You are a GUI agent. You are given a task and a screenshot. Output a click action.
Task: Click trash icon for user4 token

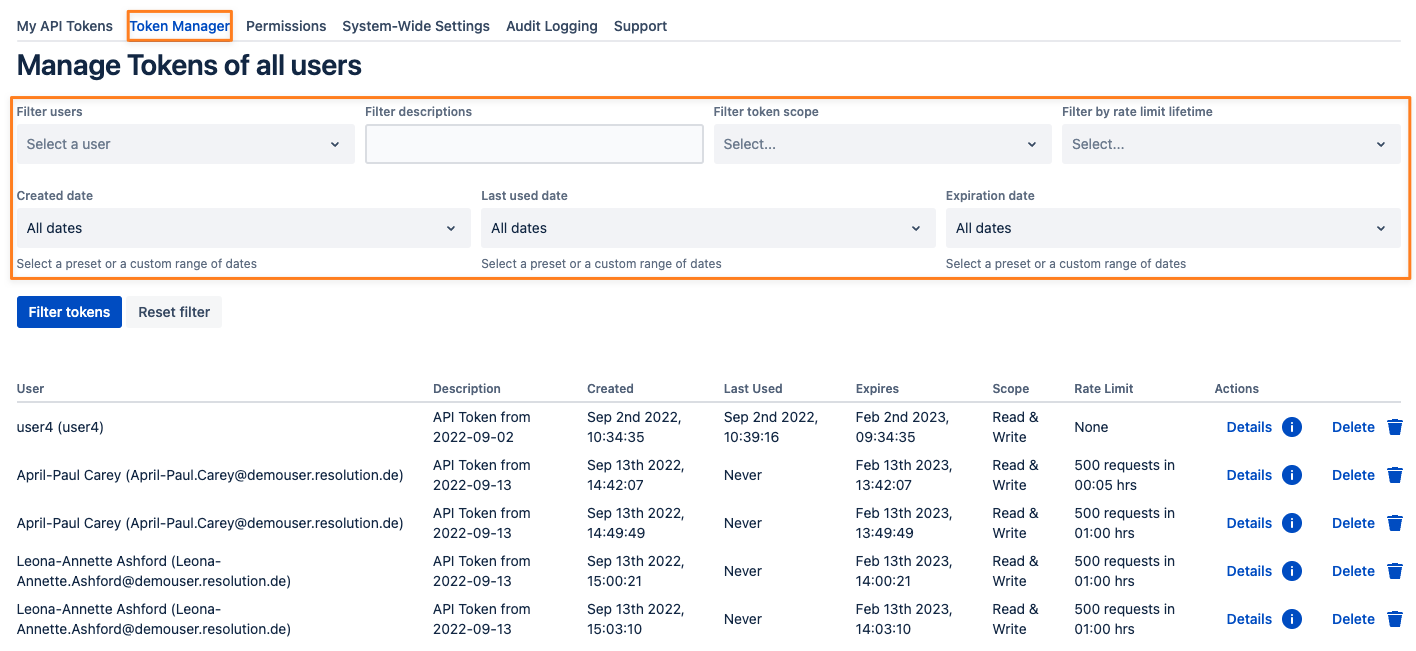[x=1395, y=427]
